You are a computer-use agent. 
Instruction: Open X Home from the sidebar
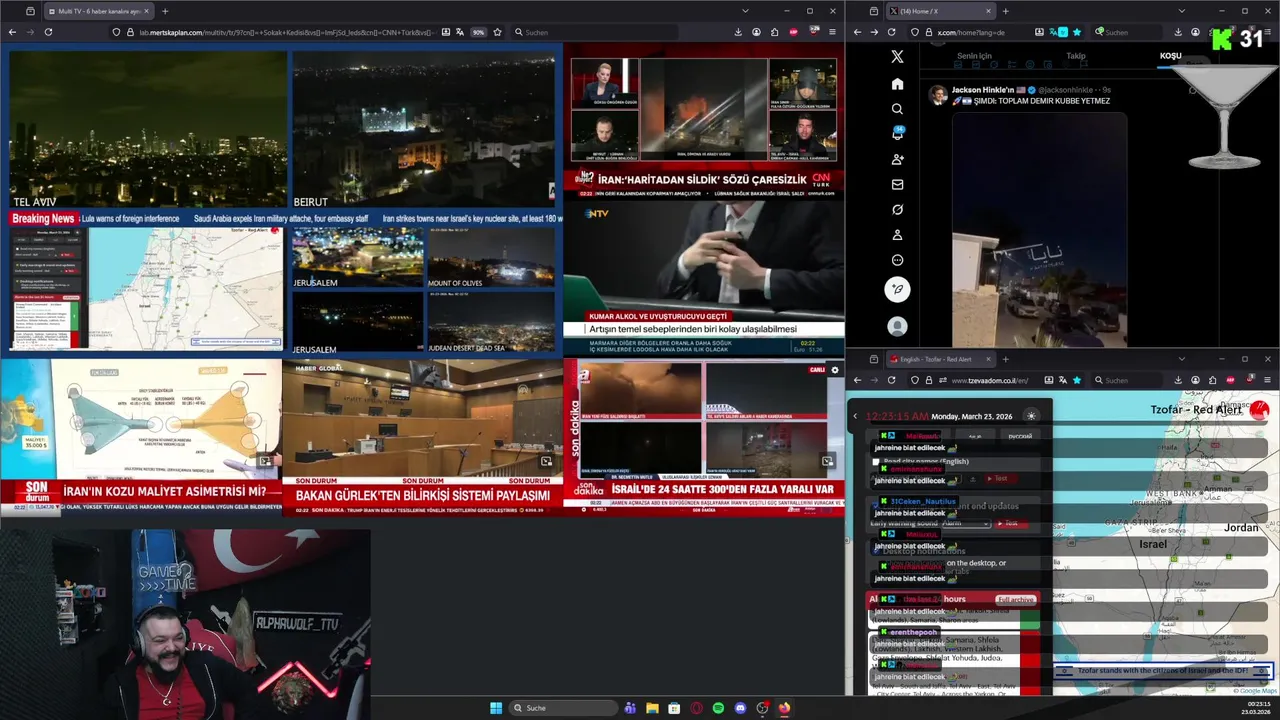coord(897,84)
